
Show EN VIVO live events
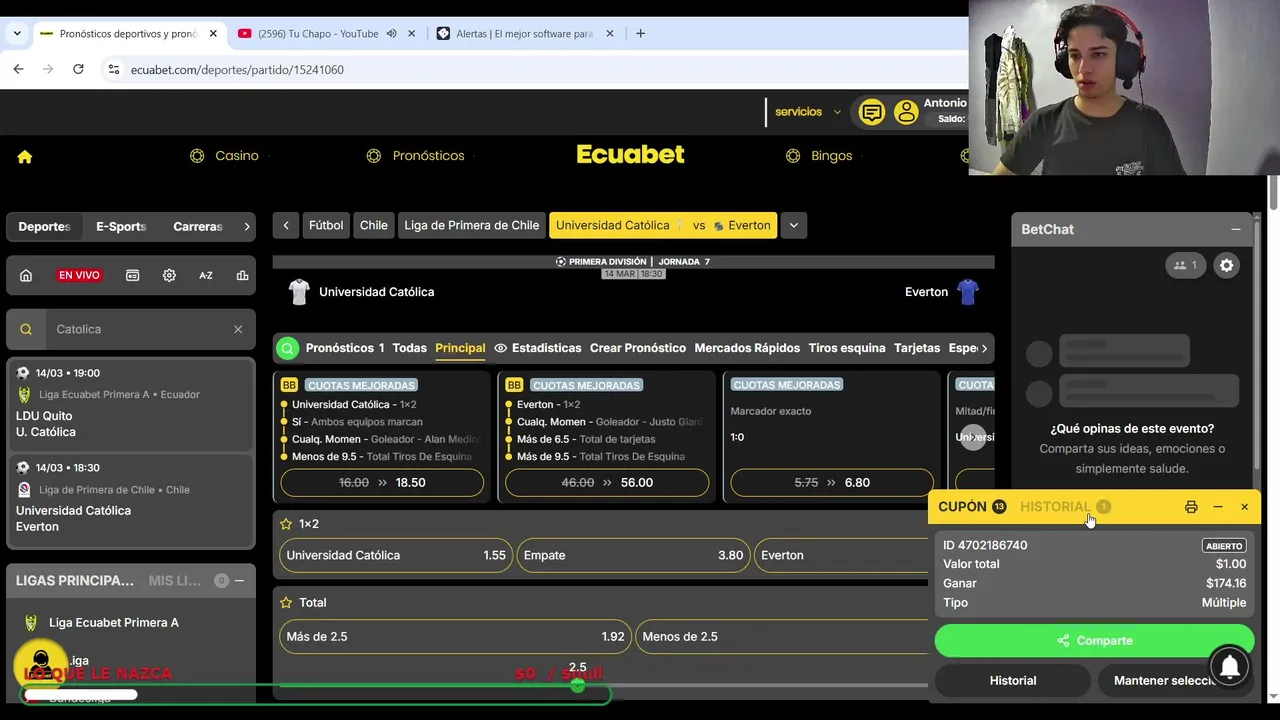click(79, 275)
